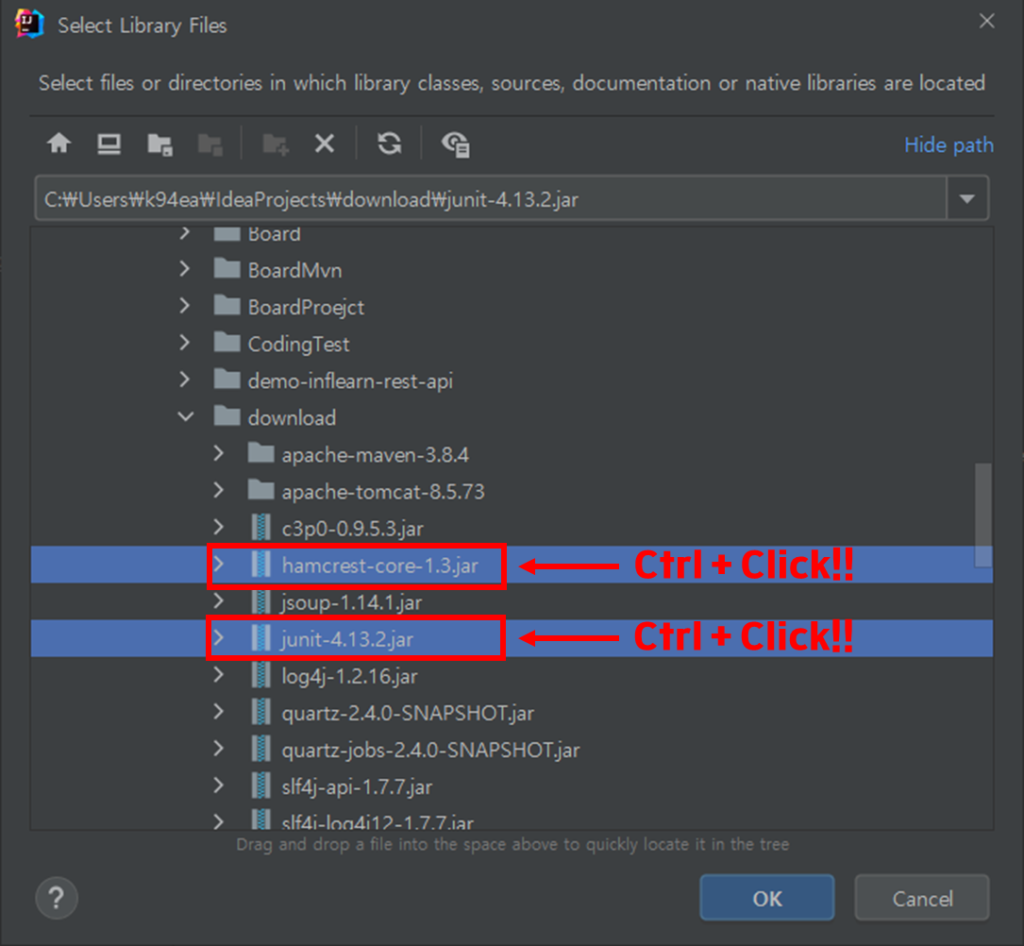Click the Refresh toolbar icon
This screenshot has height=946, width=1024.
(389, 144)
